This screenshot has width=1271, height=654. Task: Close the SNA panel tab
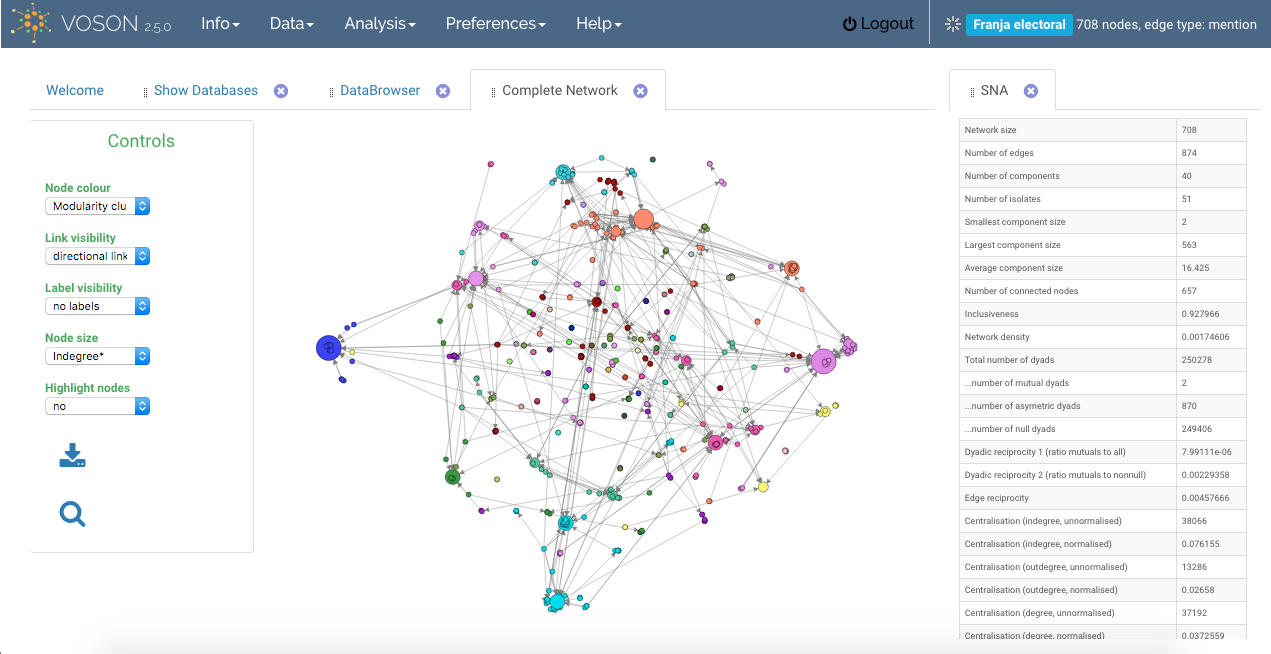click(x=1031, y=91)
